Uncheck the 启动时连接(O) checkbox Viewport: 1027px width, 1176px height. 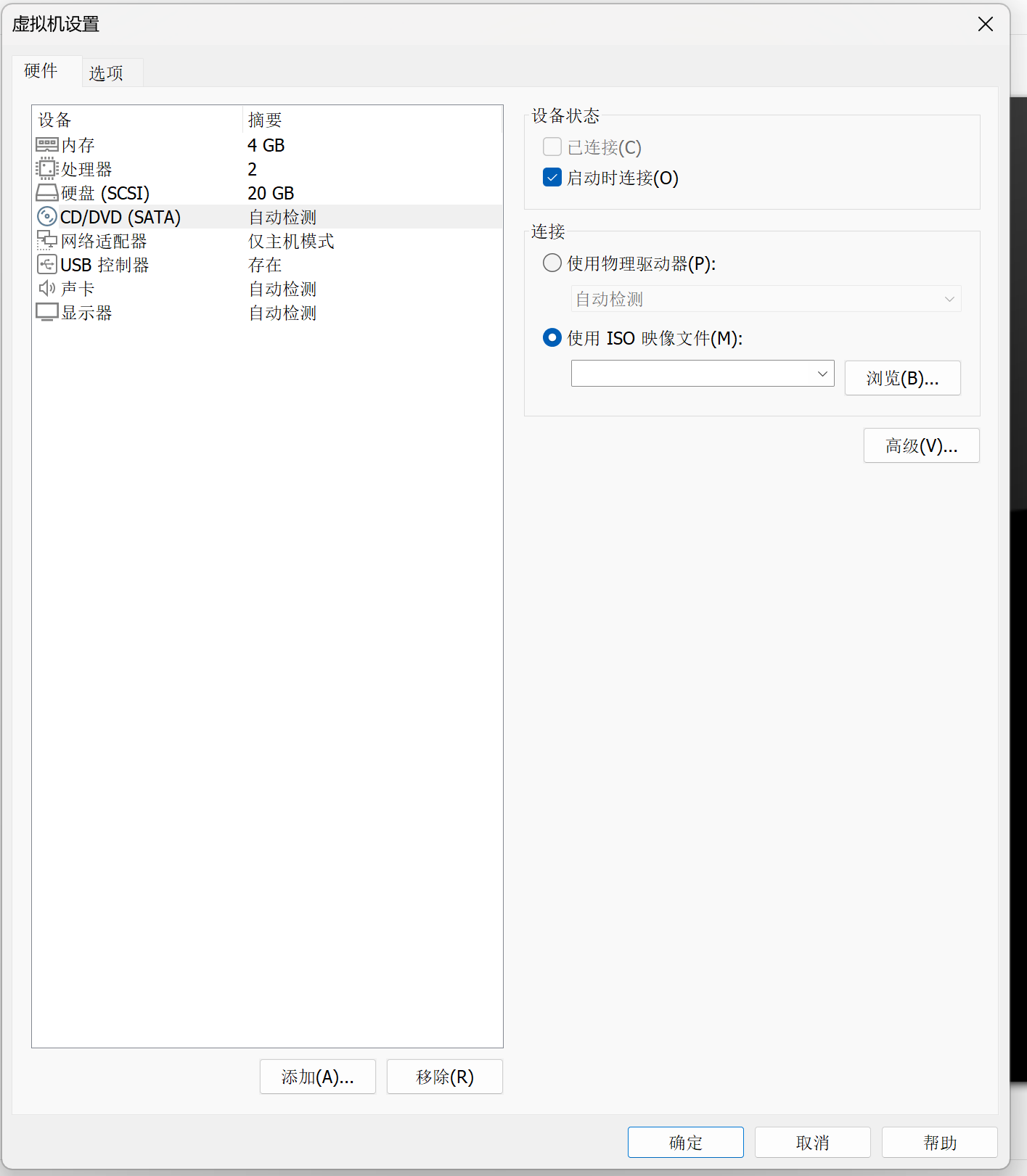(x=552, y=178)
